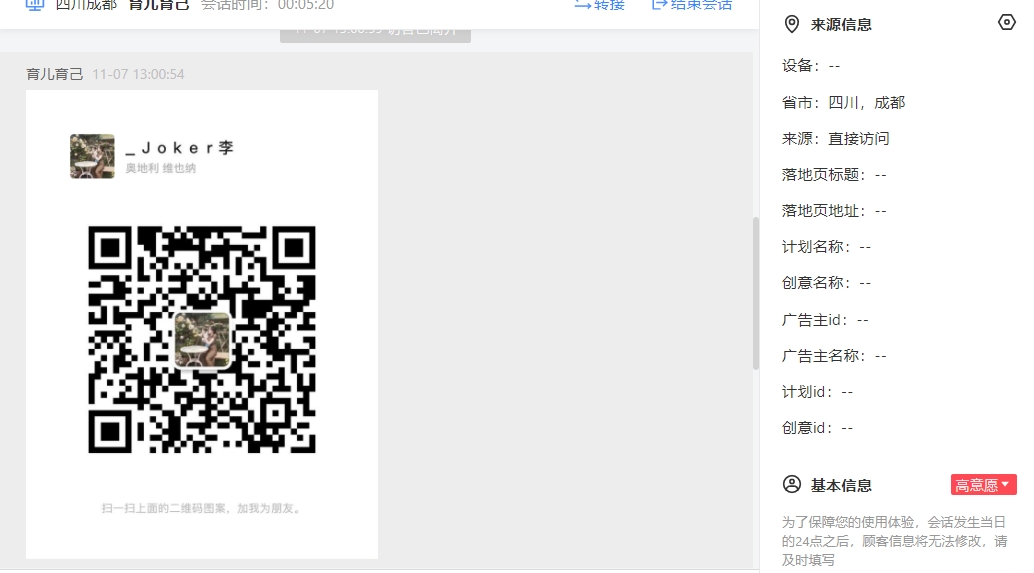Viewport: 1034px width, 573px height.
Task: Click the 育儿育己 sender name above message
Action: (x=55, y=75)
